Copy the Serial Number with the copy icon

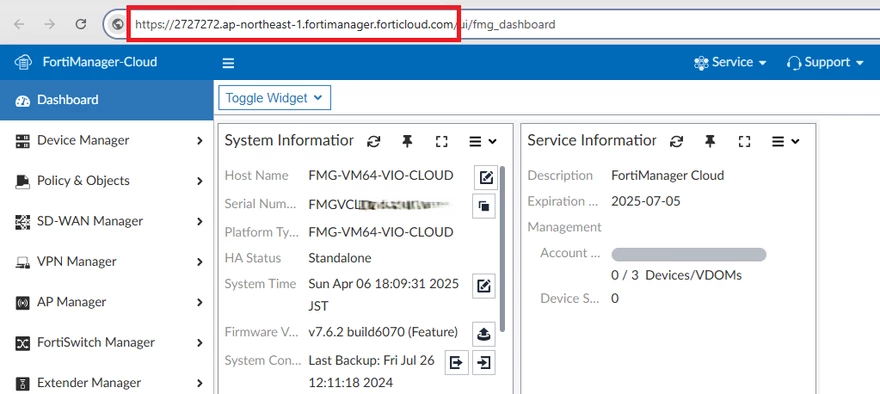point(484,206)
